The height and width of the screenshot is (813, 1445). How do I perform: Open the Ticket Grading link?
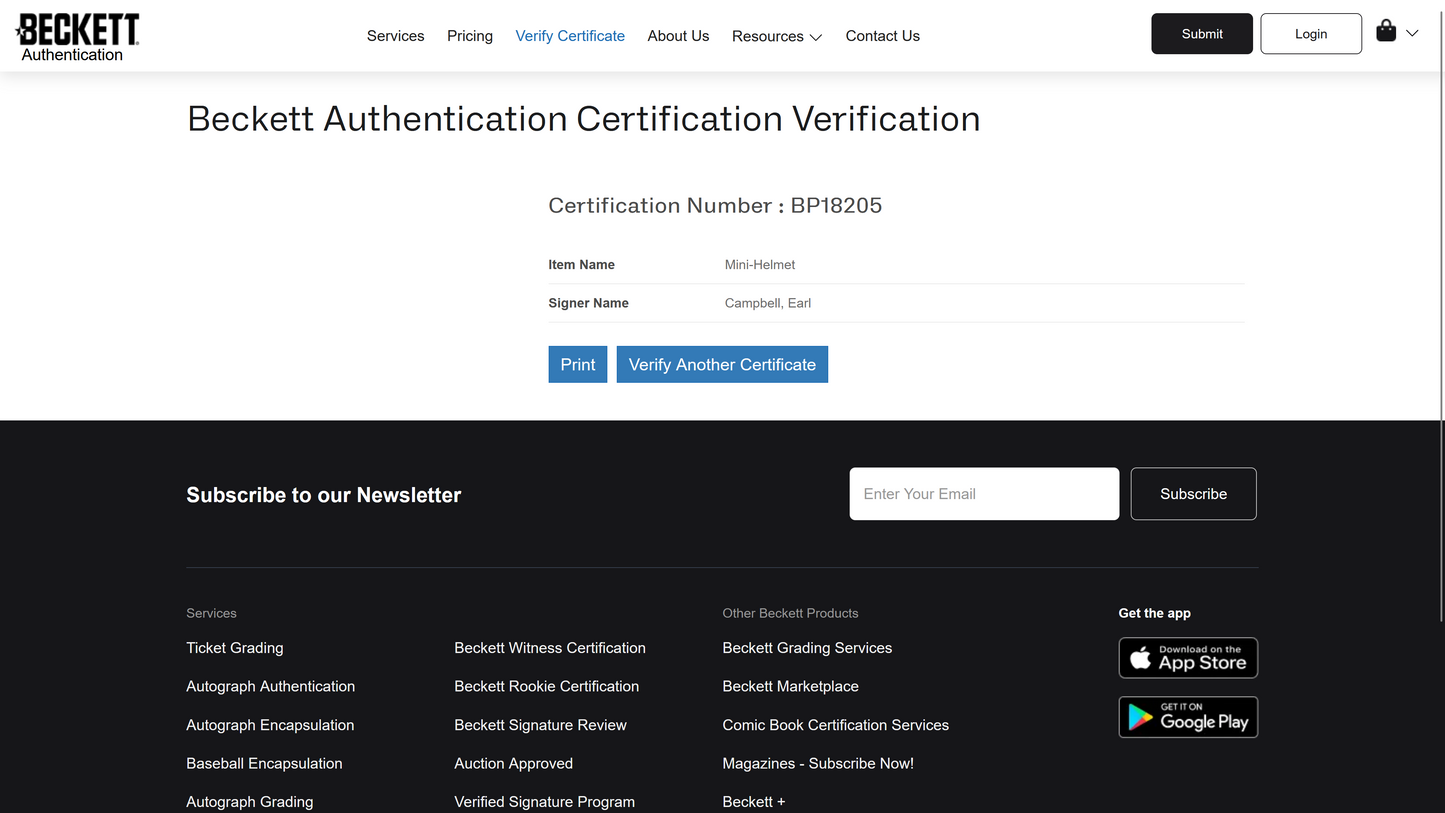235,648
